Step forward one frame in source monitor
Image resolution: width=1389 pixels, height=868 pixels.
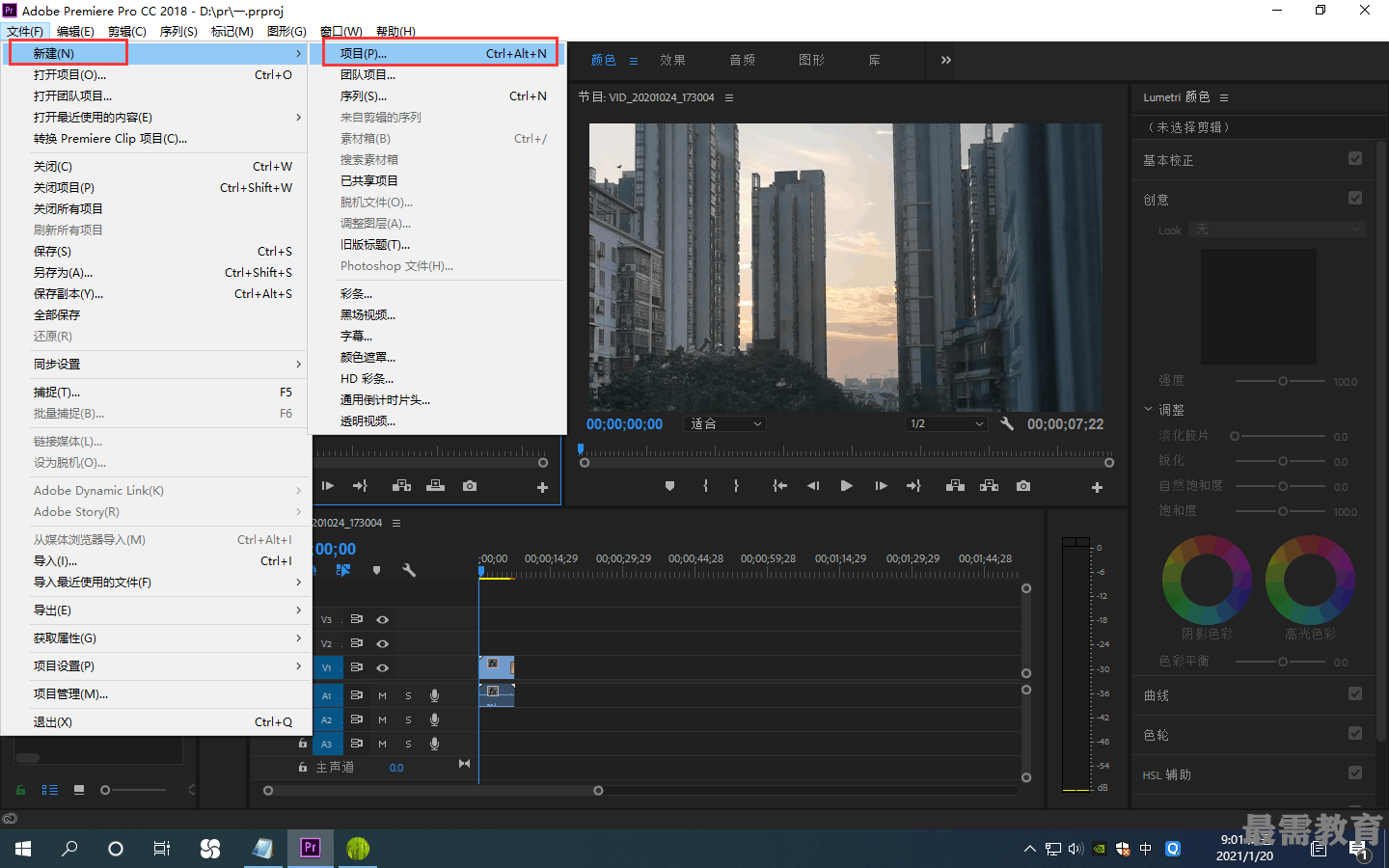pos(327,486)
